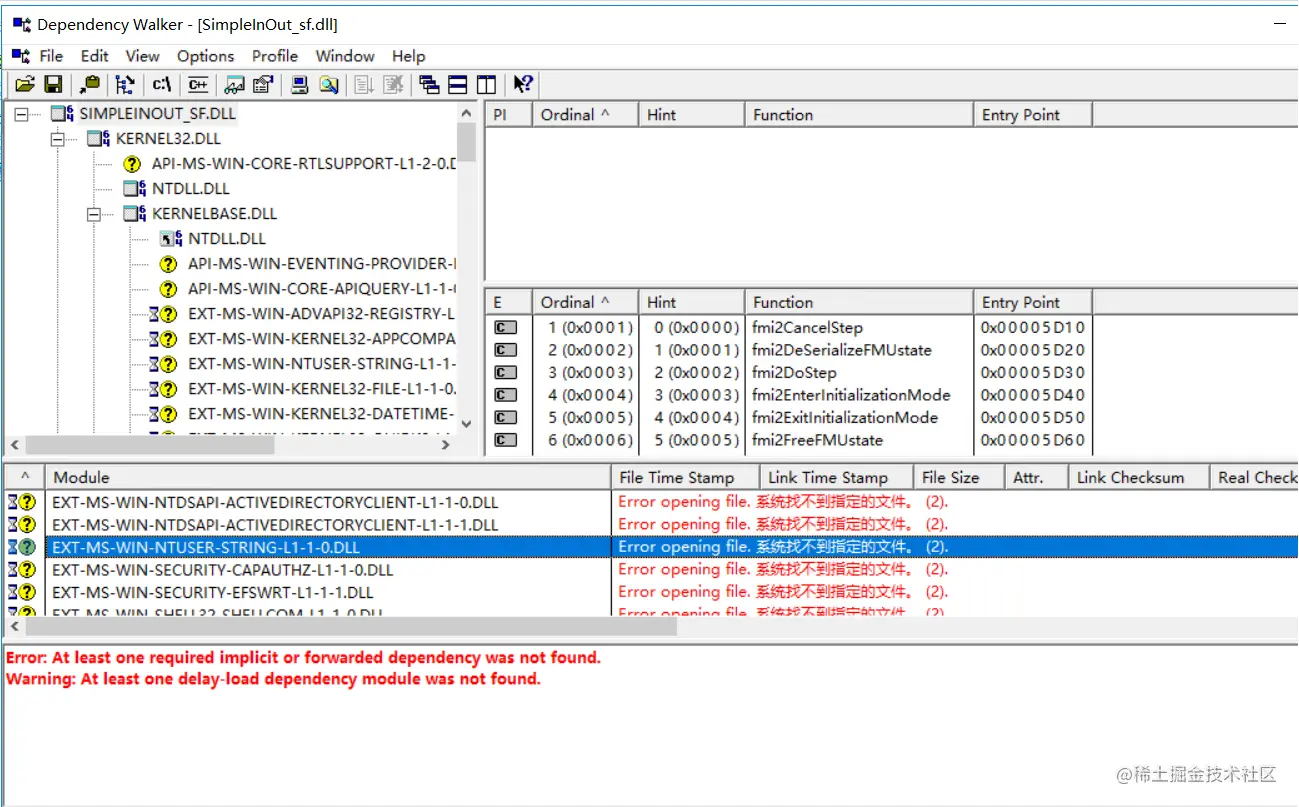Click the Copy toolbar icon

click(x=91, y=85)
